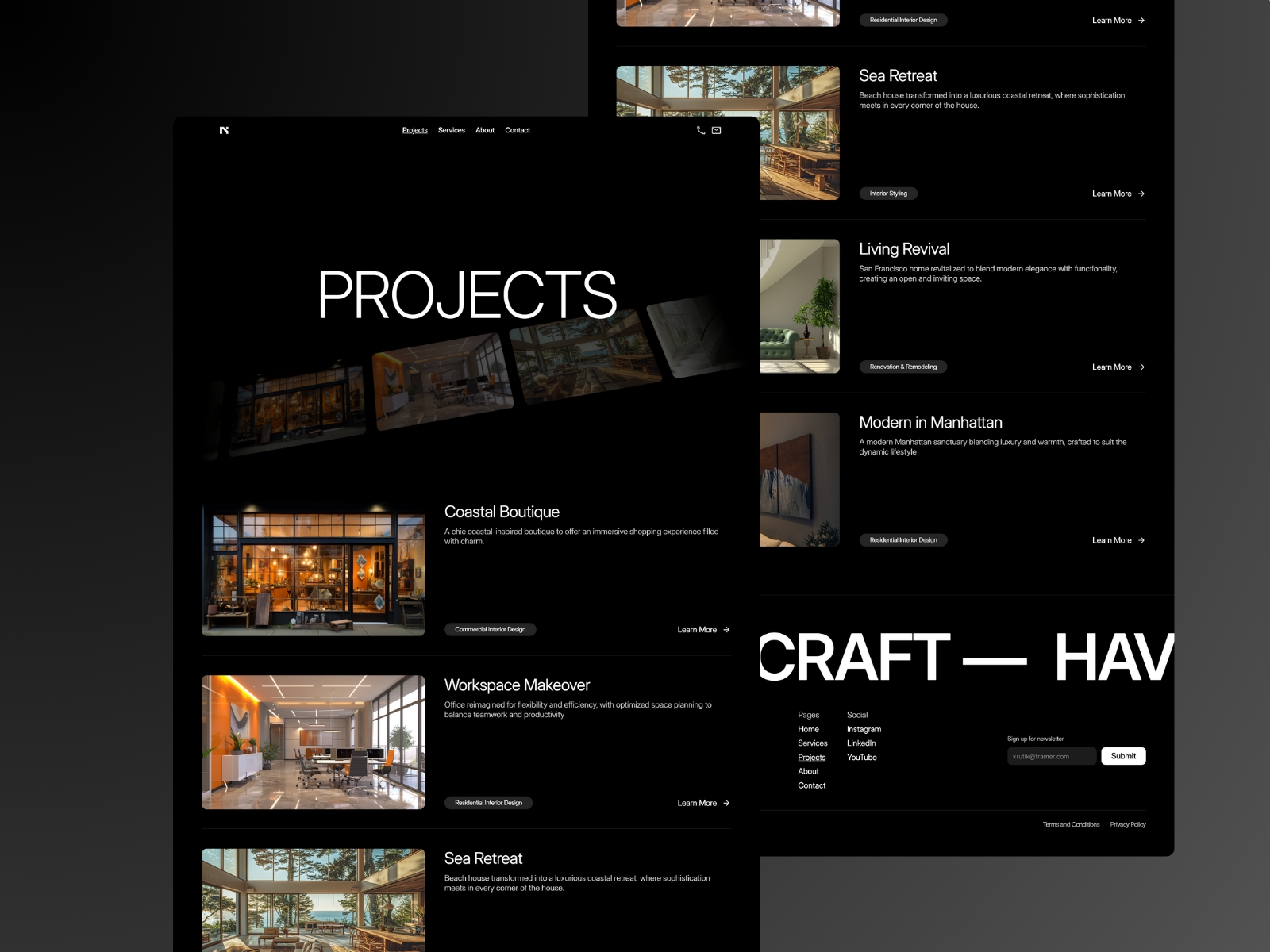Click the phone icon in the header
This screenshot has height=952, width=1270.
(x=699, y=130)
